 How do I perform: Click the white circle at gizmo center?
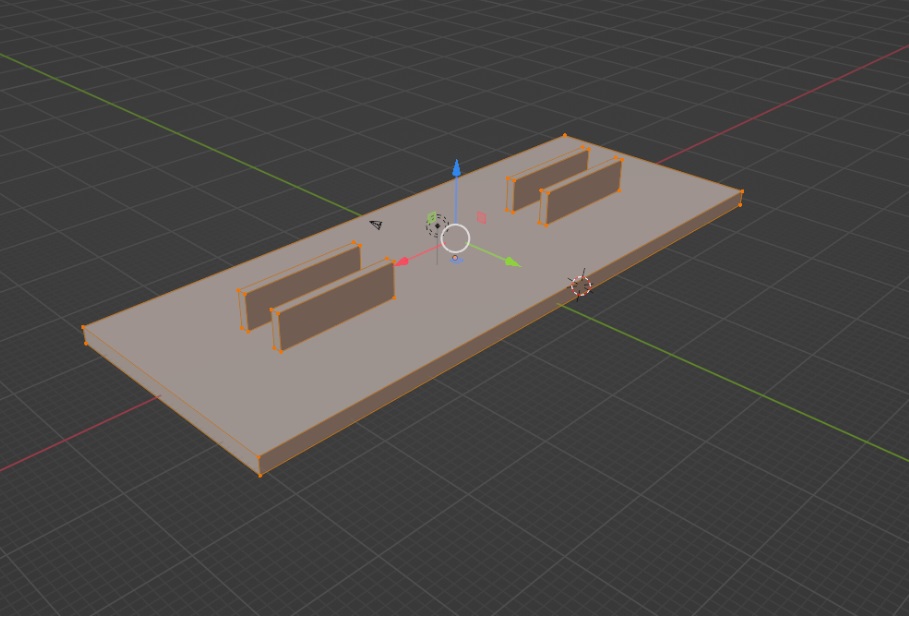(x=456, y=238)
